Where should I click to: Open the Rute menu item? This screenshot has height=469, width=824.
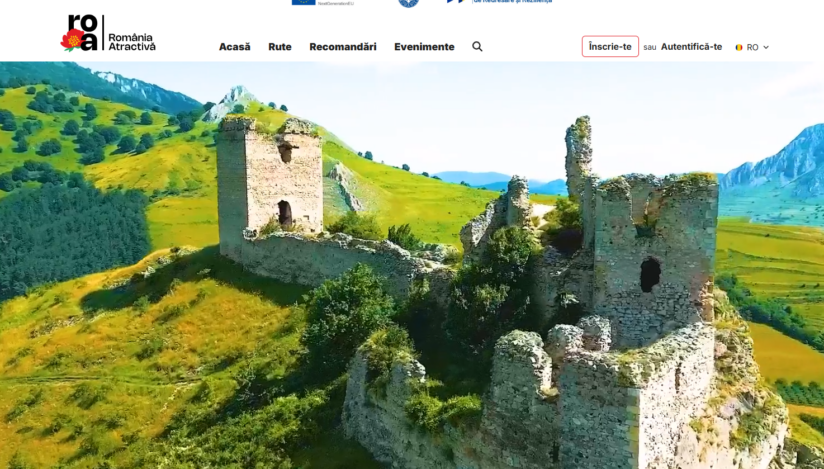tap(280, 47)
